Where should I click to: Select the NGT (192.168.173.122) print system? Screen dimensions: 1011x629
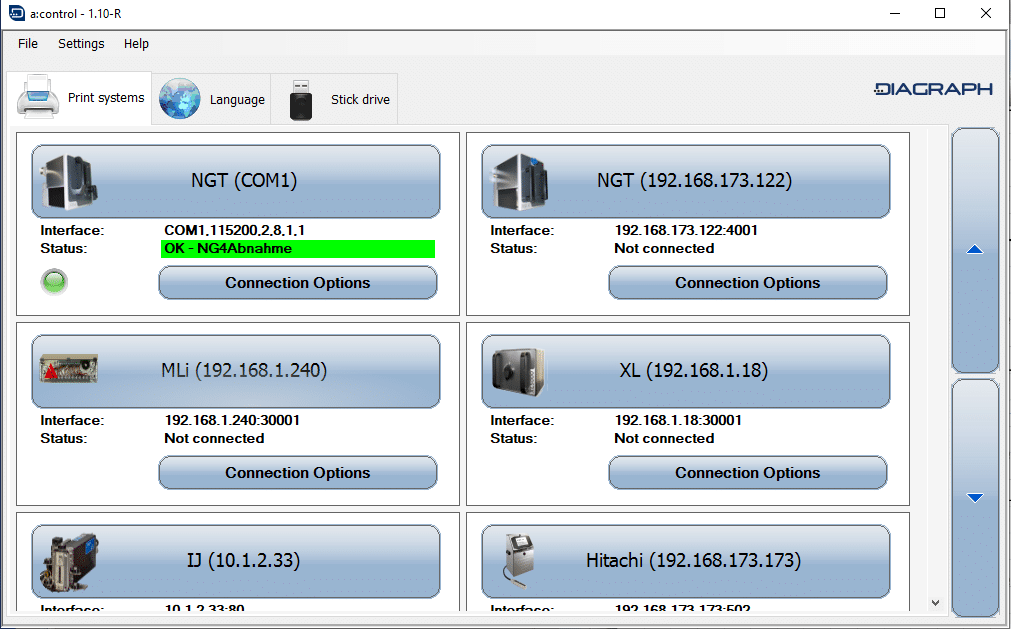pos(686,181)
